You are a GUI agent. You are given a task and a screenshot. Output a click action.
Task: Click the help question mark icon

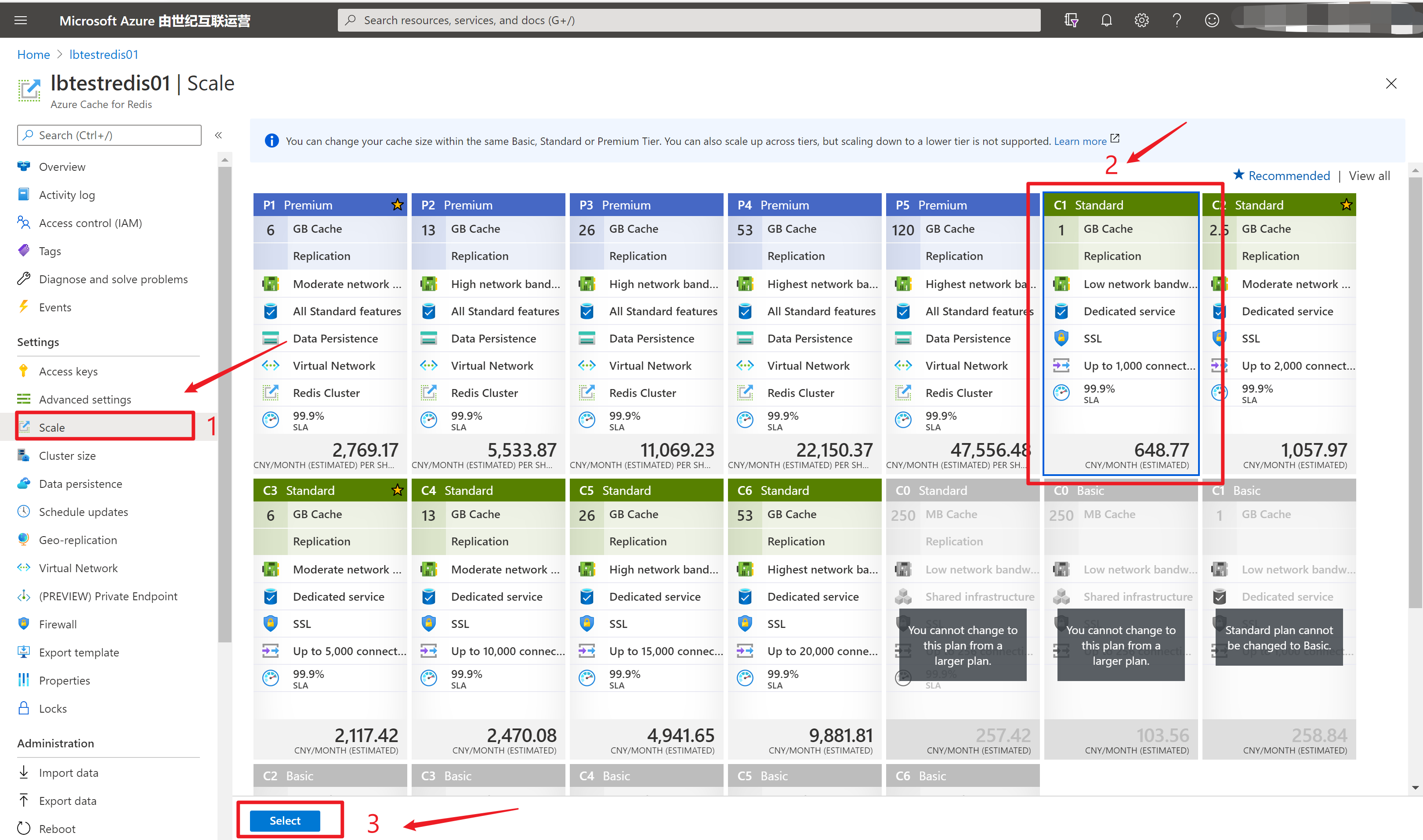(x=1177, y=20)
